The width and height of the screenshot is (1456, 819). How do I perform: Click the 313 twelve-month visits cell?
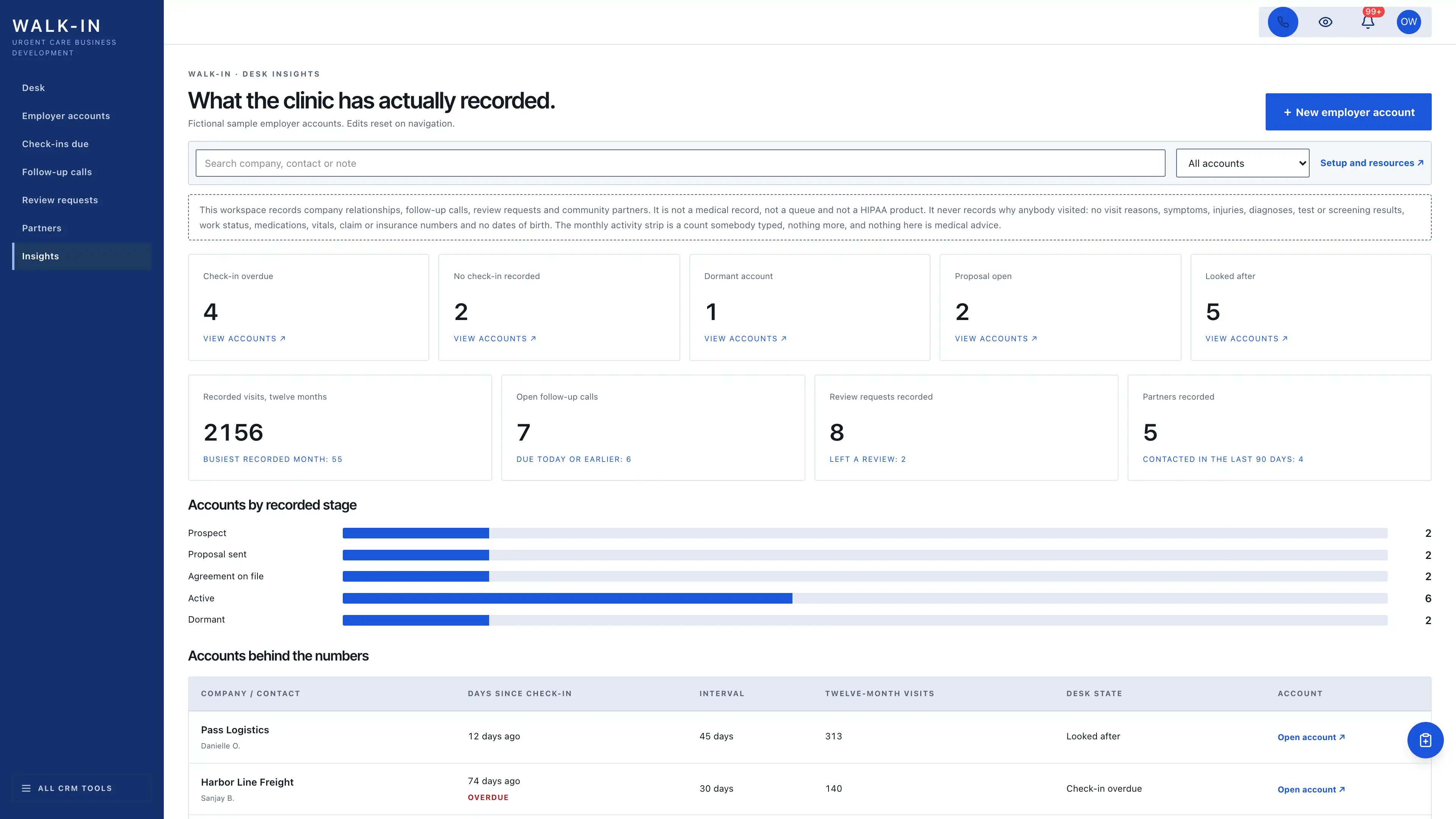pyautogui.click(x=834, y=736)
